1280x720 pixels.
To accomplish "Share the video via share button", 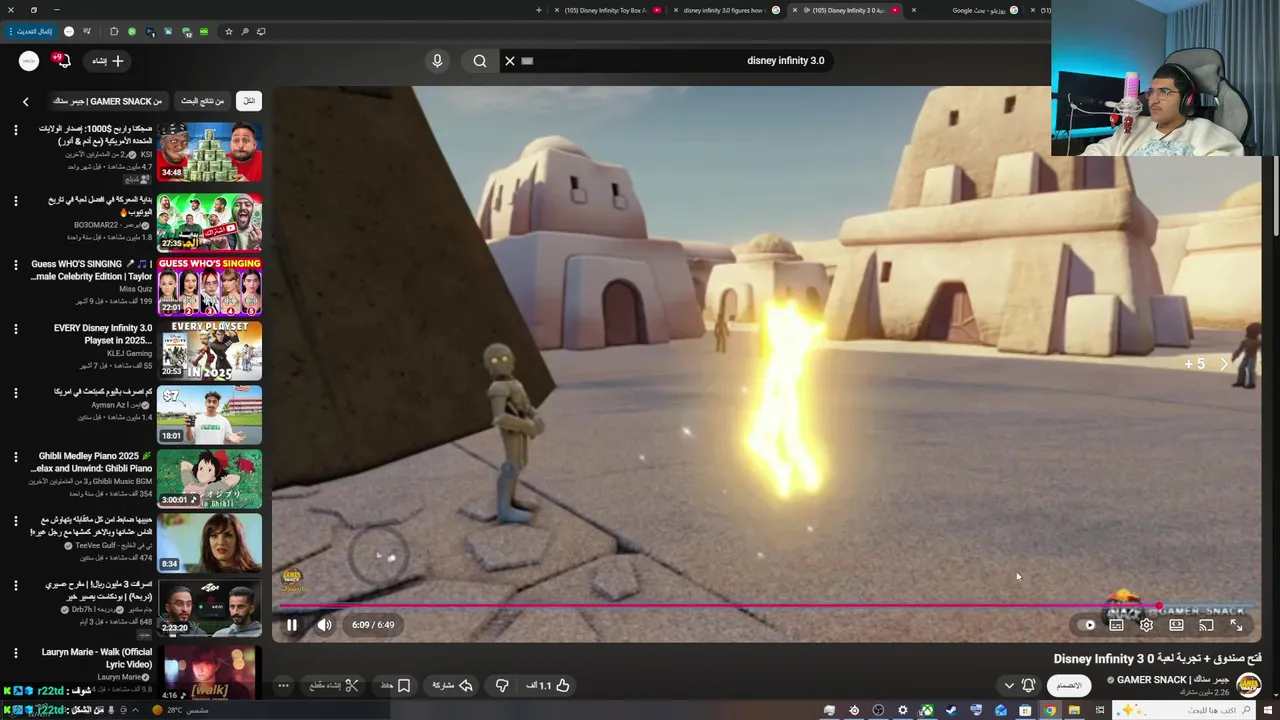I will pyautogui.click(x=452, y=685).
